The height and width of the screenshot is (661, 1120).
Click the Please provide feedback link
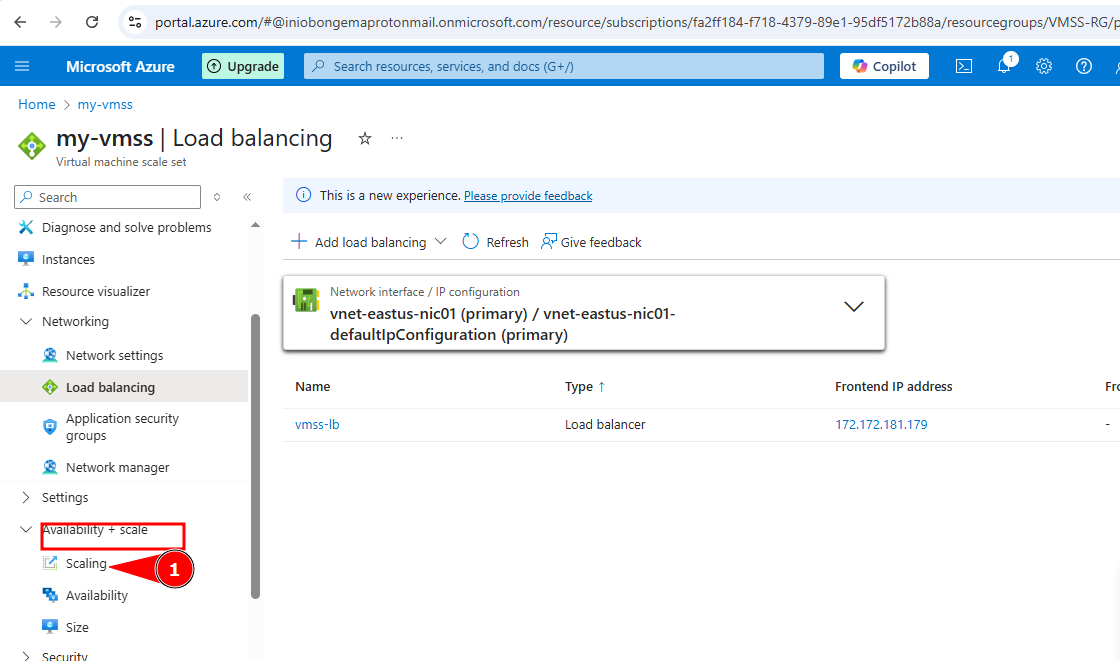pyautogui.click(x=528, y=196)
